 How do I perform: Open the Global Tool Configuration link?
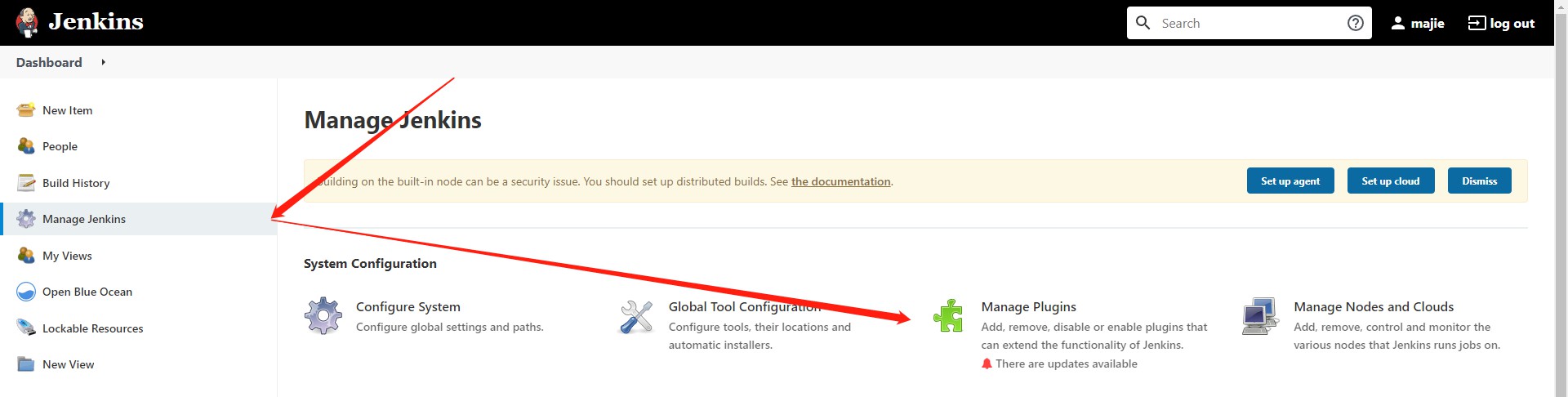point(745,306)
